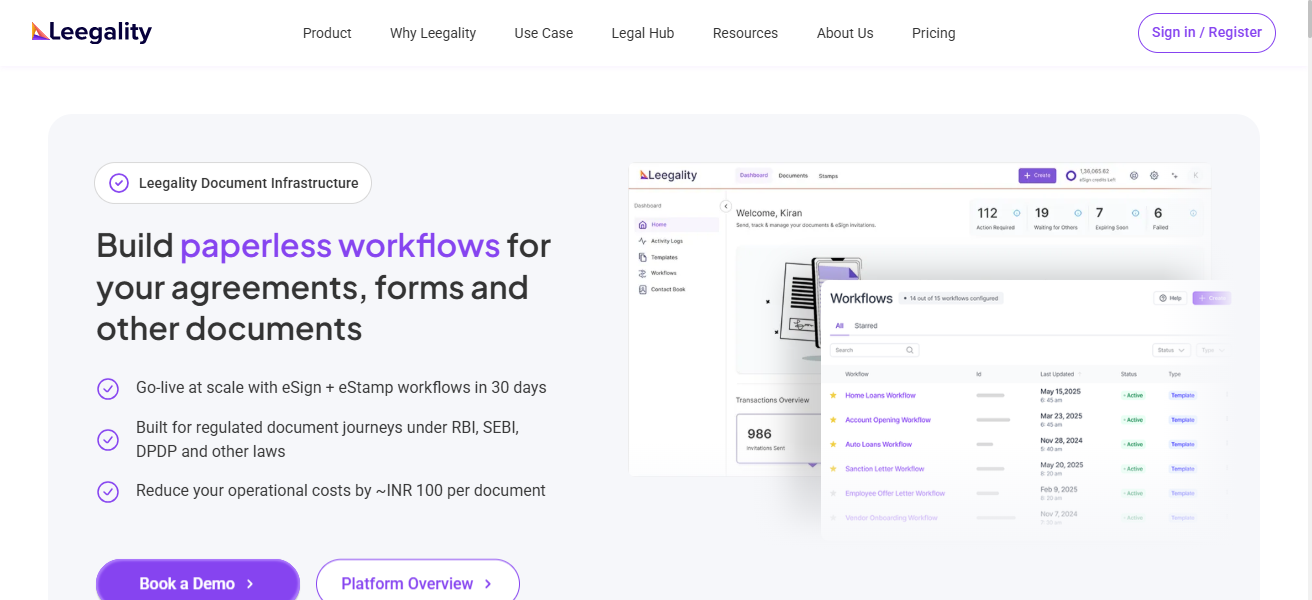1312x600 pixels.
Task: Click the purple Create button in the dashboard preview header
Action: click(1037, 175)
